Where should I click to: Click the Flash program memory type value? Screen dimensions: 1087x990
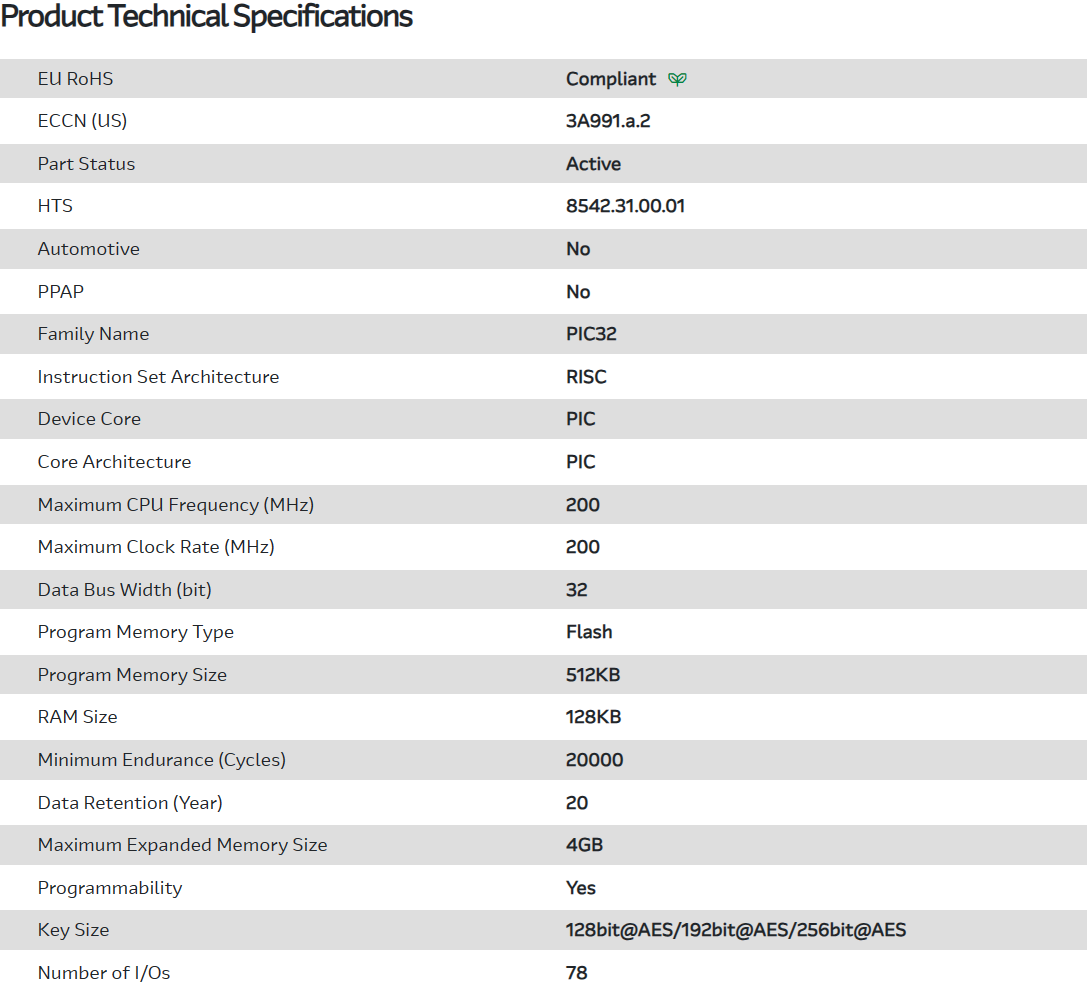pos(589,632)
